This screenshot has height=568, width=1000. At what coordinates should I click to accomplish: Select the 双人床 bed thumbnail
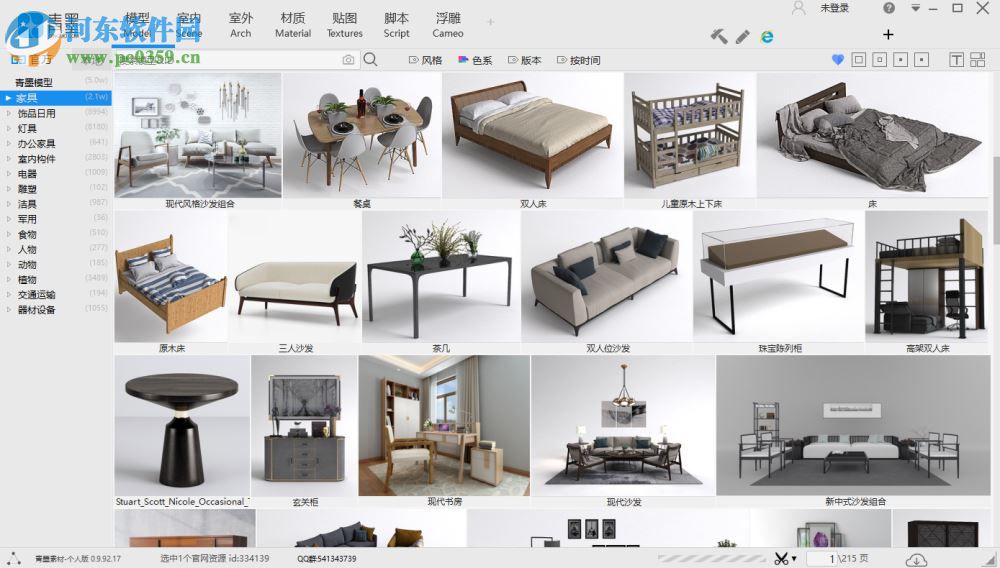533,135
